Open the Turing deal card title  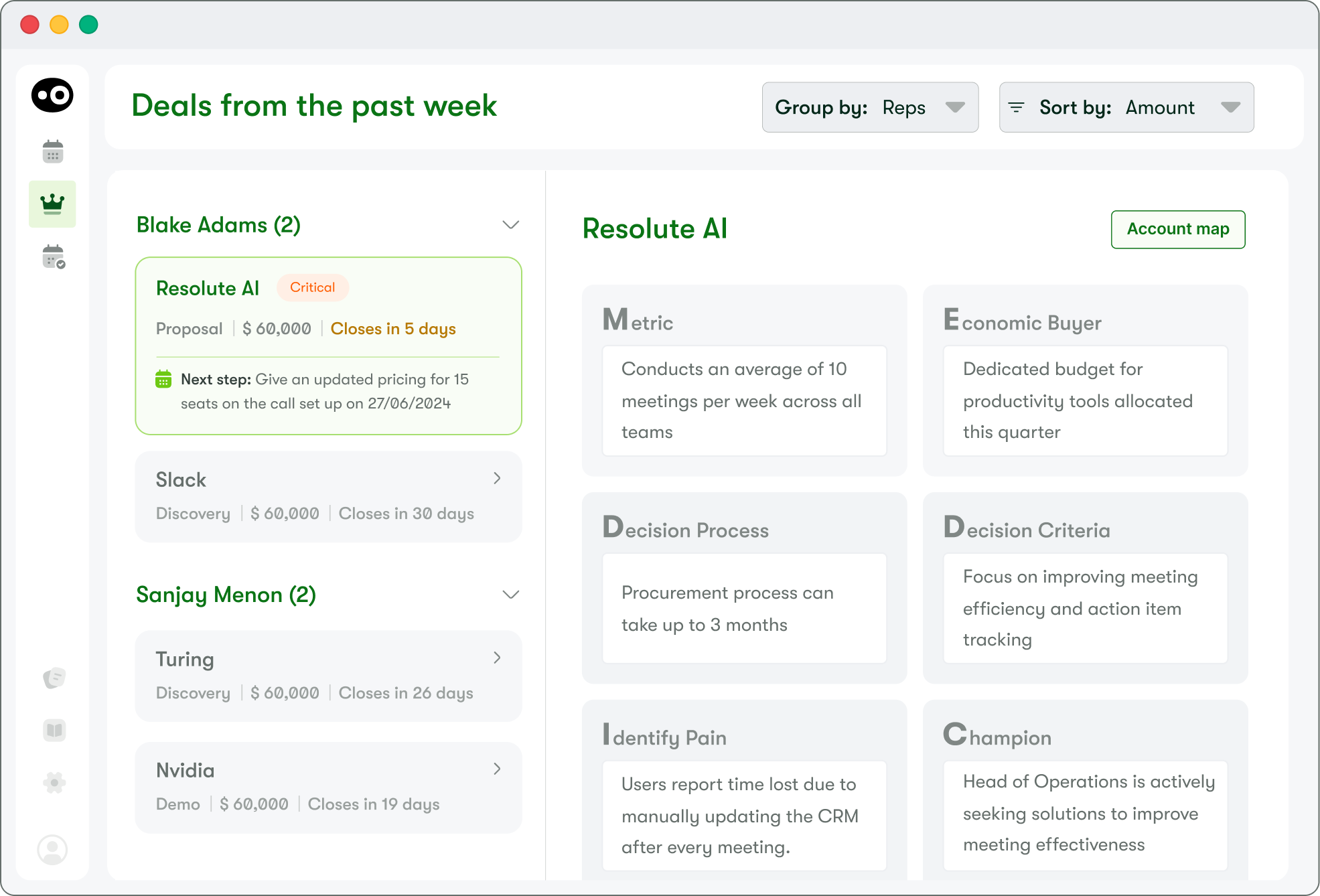pos(185,660)
